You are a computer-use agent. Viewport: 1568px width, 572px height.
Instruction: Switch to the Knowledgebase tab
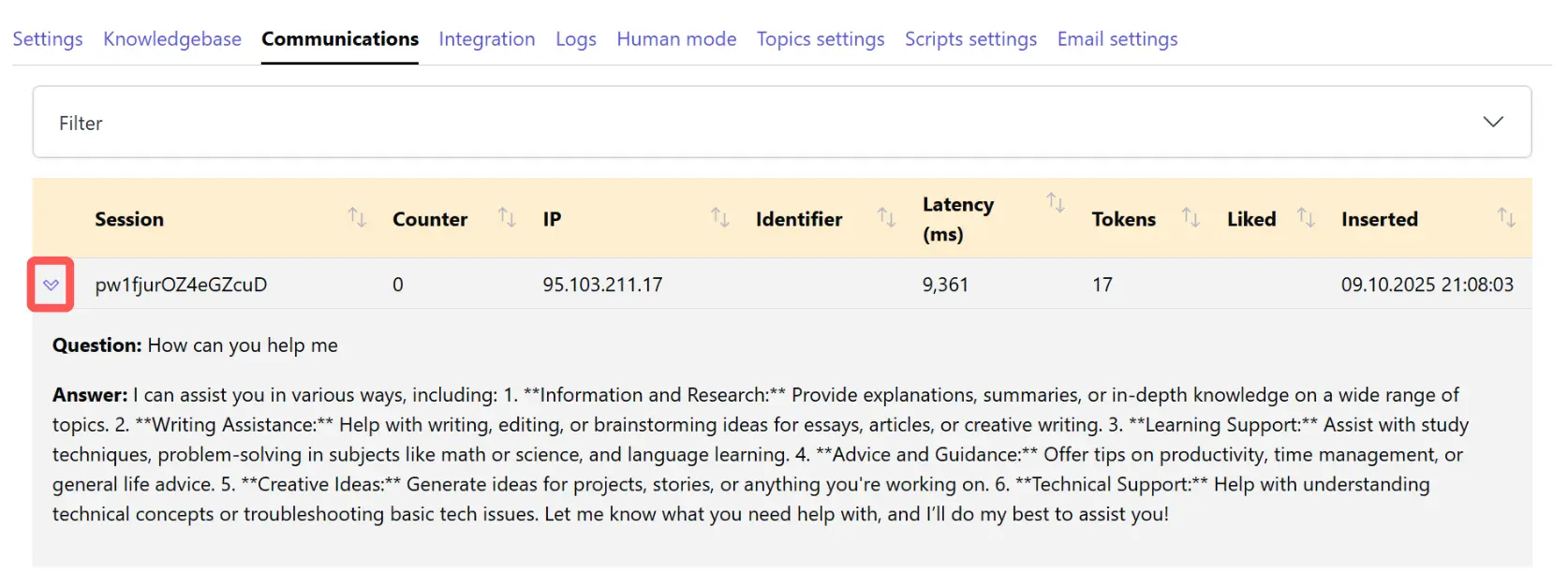coord(172,39)
